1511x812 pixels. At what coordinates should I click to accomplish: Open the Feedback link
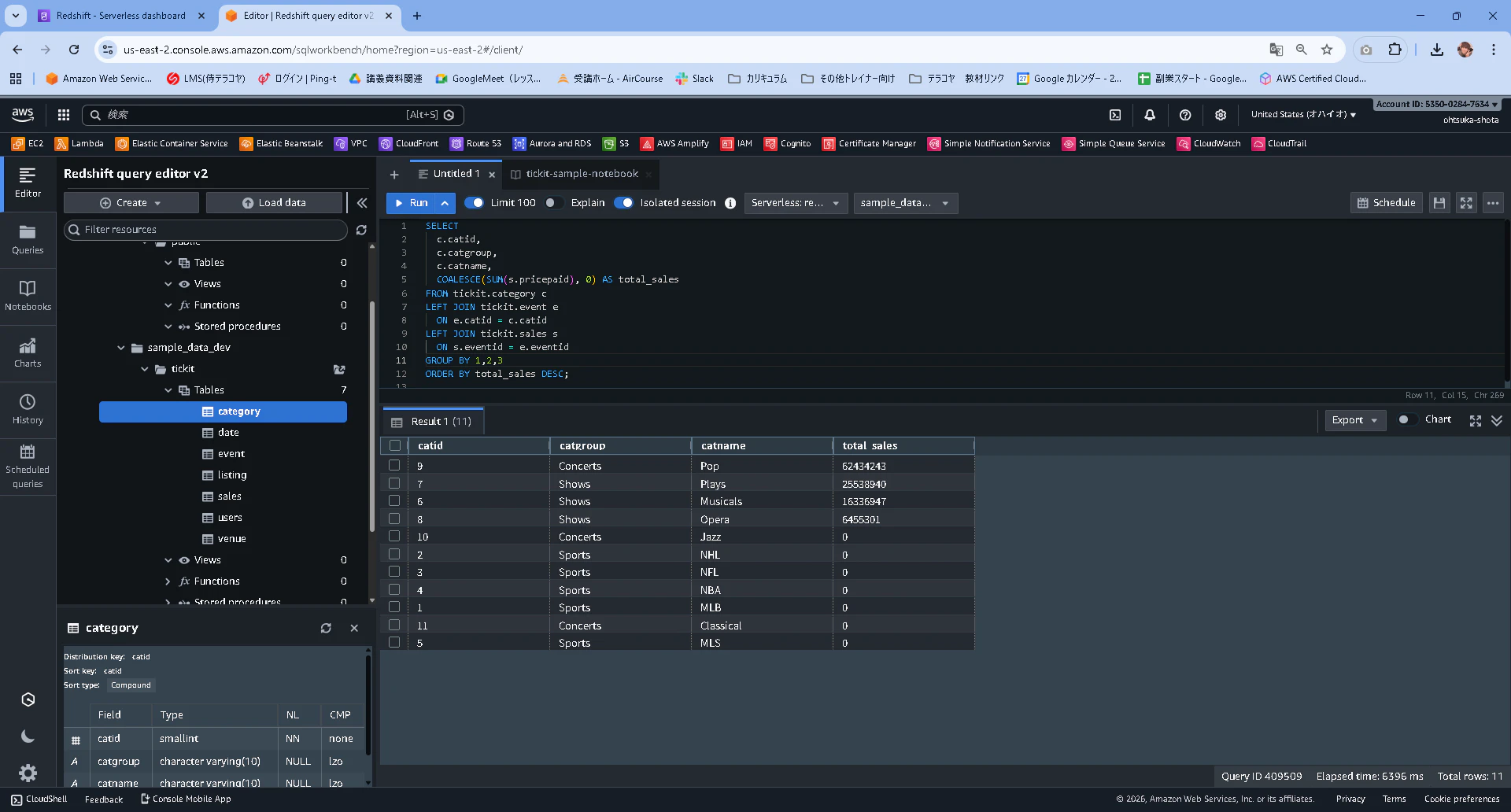coord(104,799)
